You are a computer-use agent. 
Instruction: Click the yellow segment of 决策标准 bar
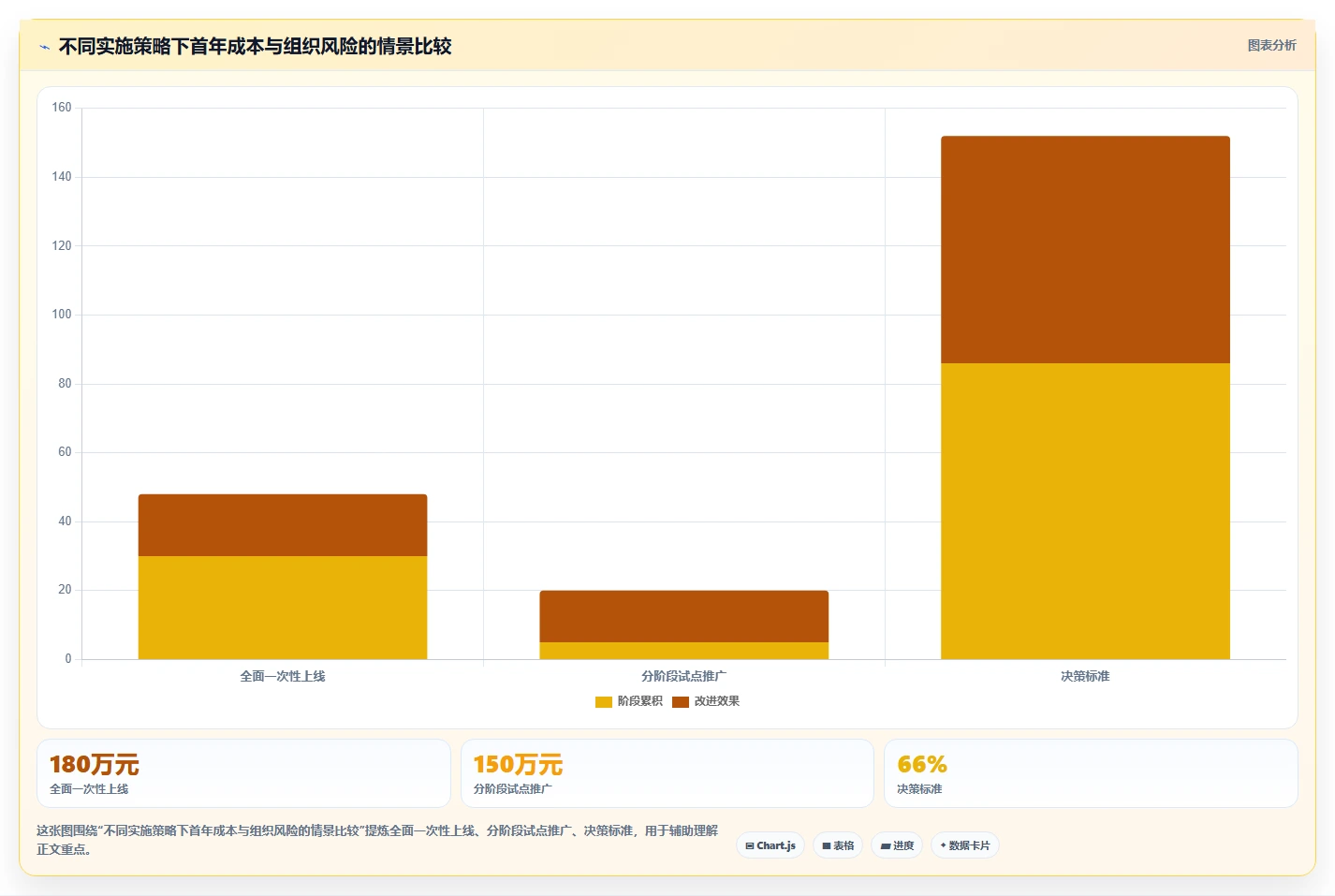tap(1085, 511)
